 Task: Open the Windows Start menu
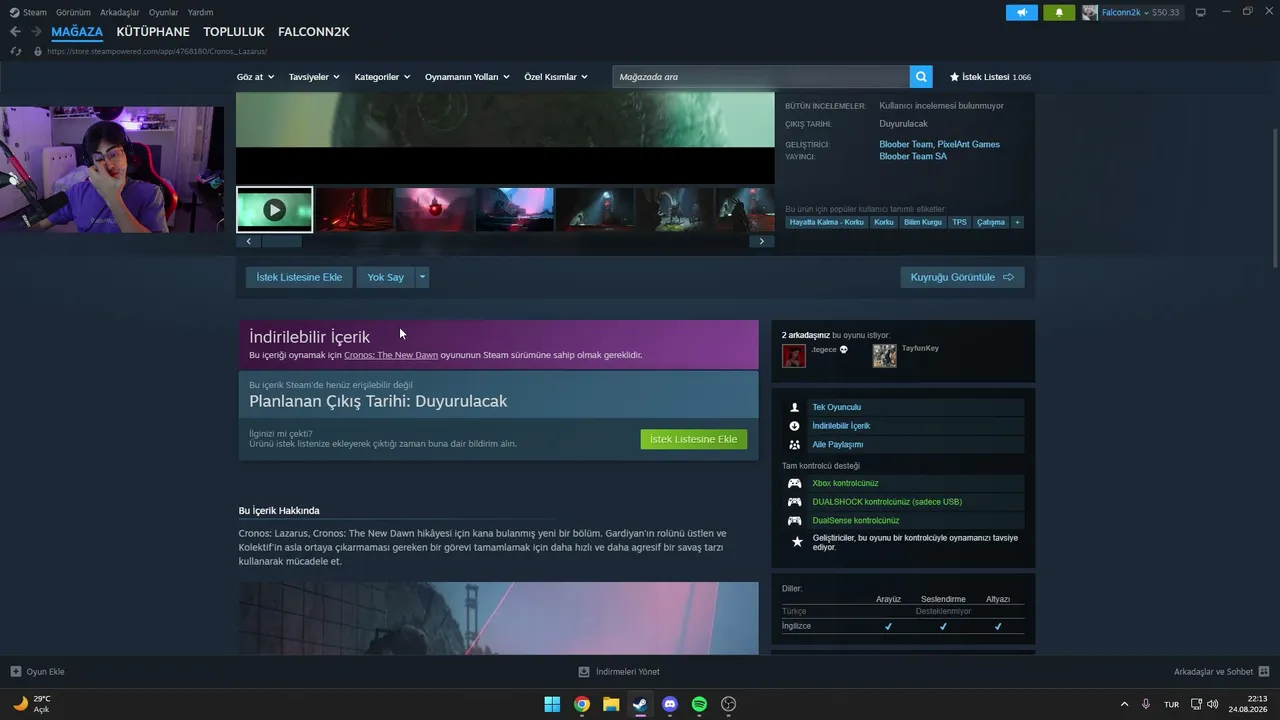coord(552,704)
